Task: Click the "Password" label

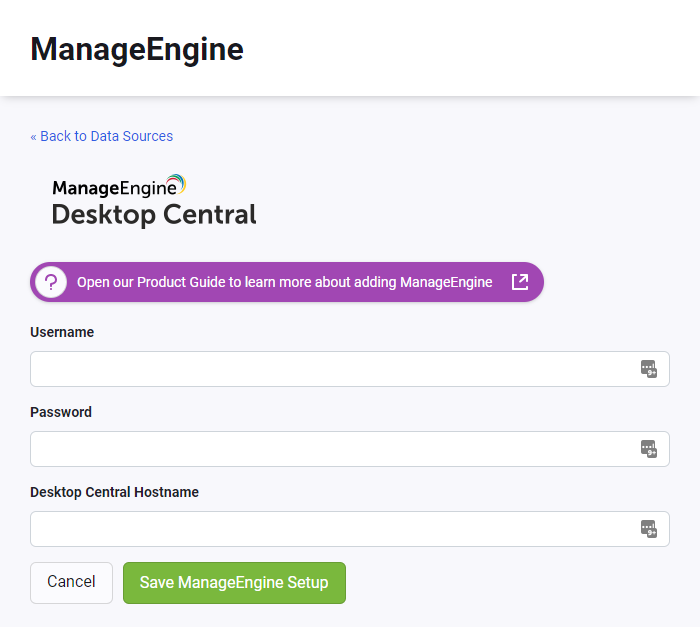Action: pyautogui.click(x=61, y=412)
